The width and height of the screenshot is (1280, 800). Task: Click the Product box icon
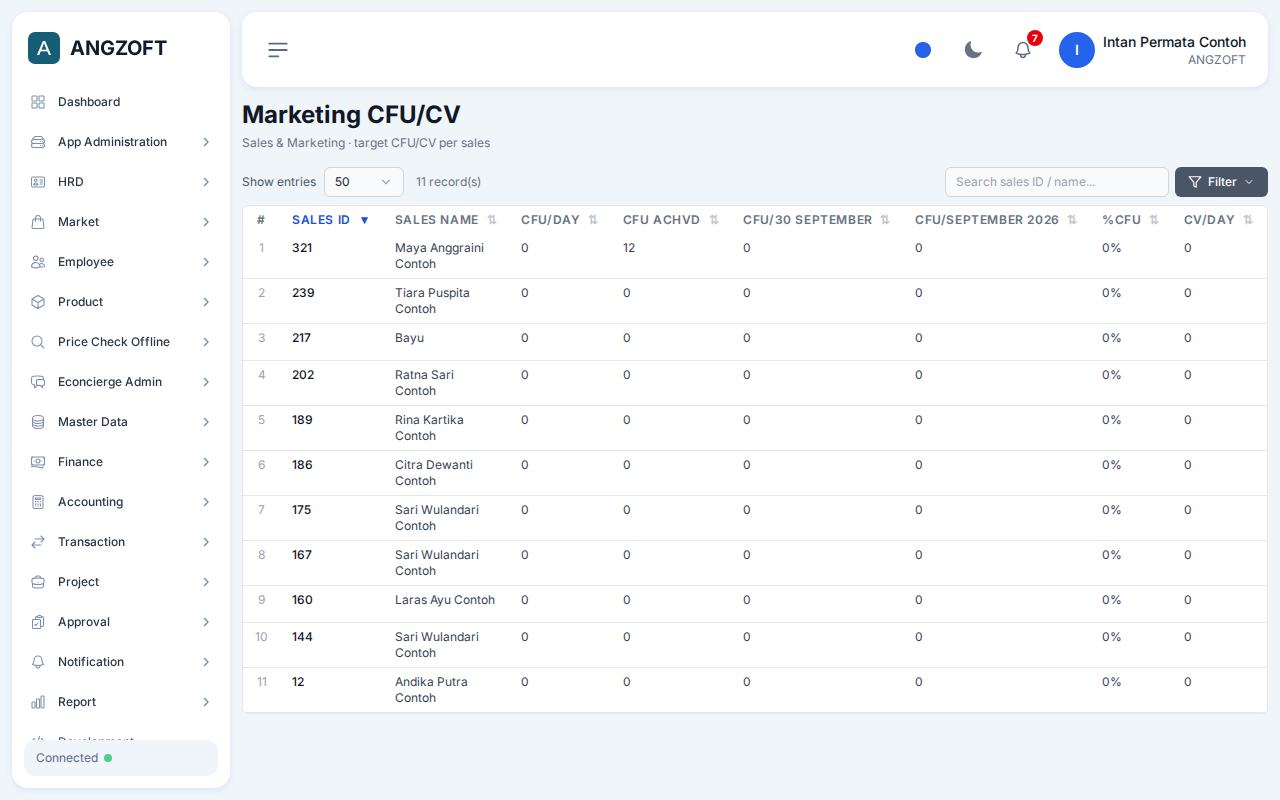click(38, 302)
